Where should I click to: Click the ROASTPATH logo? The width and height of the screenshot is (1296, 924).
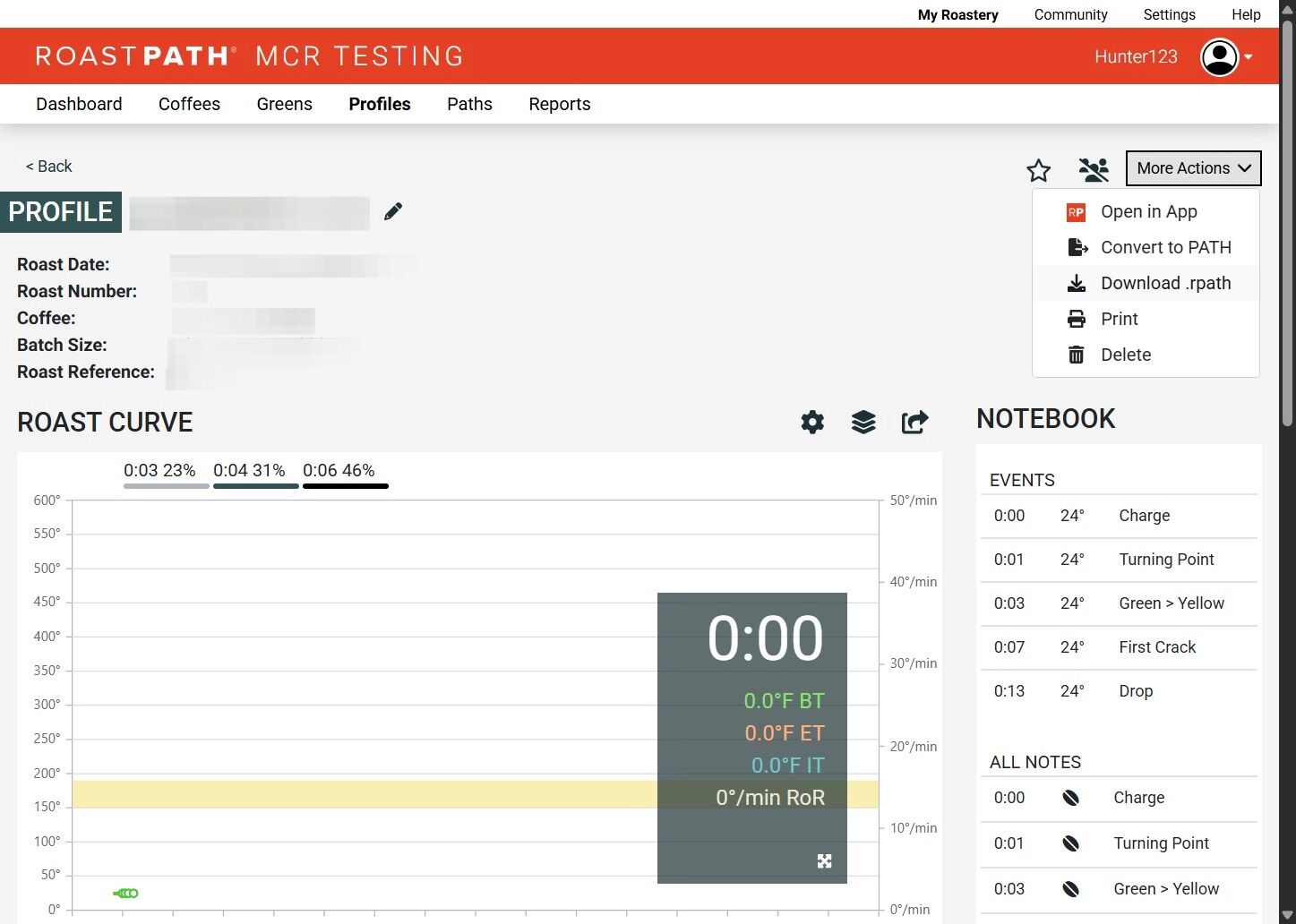click(136, 56)
